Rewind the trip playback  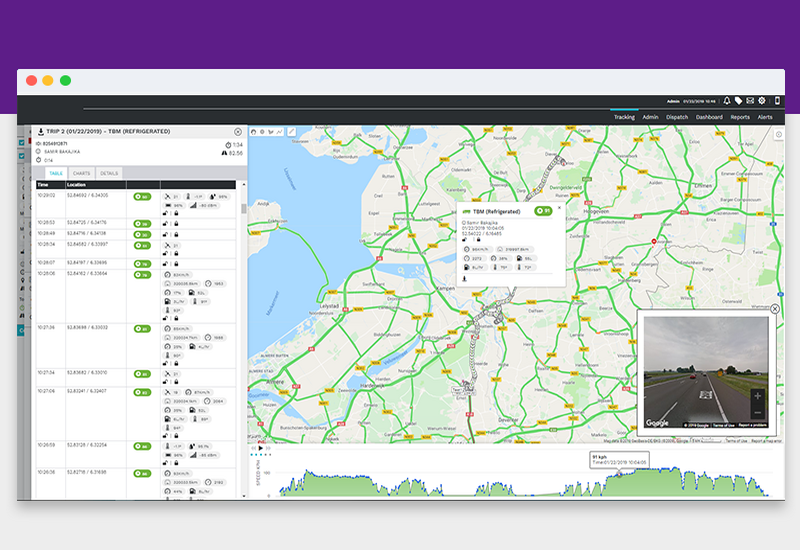click(x=254, y=448)
